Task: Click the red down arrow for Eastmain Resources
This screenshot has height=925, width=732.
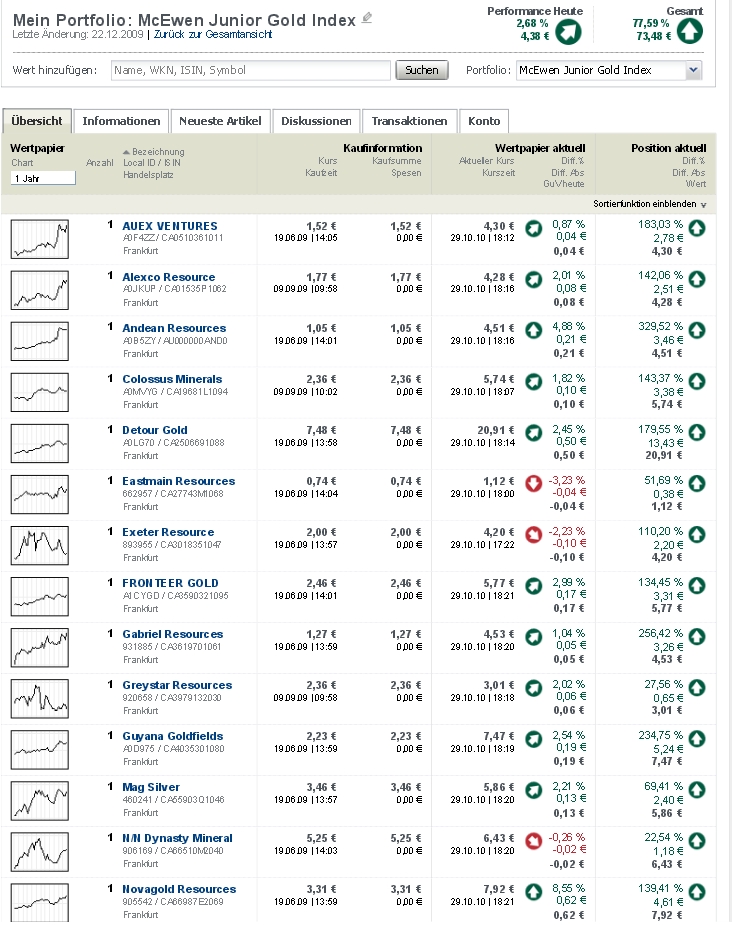Action: coord(534,484)
